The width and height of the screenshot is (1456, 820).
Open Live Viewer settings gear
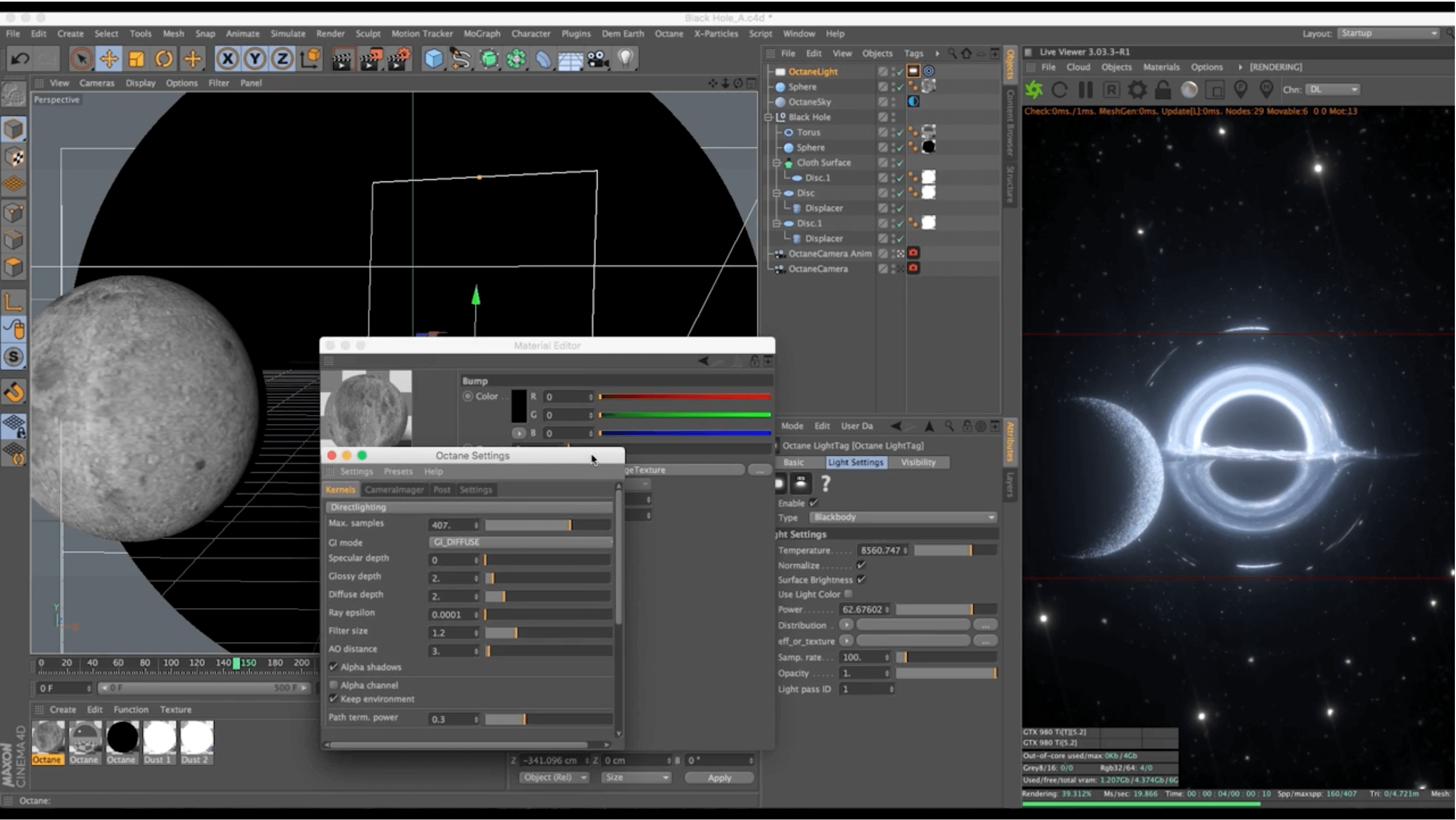(x=1137, y=90)
